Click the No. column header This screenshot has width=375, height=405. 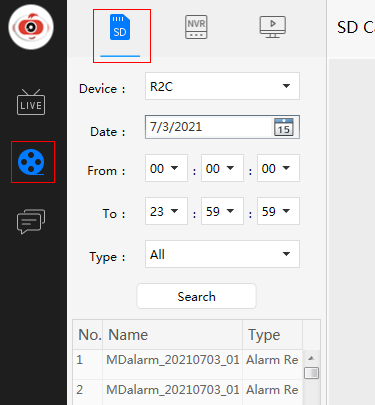(x=88, y=335)
